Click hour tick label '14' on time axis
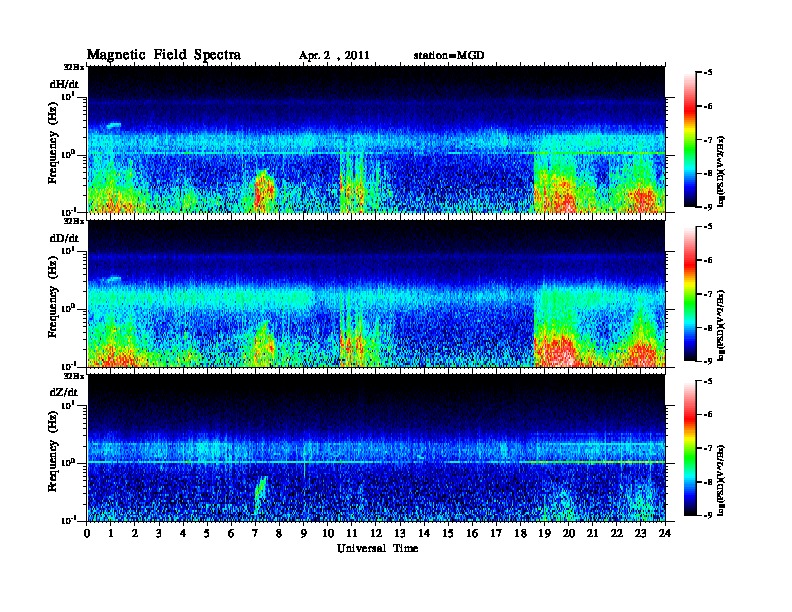 pyautogui.click(x=424, y=533)
